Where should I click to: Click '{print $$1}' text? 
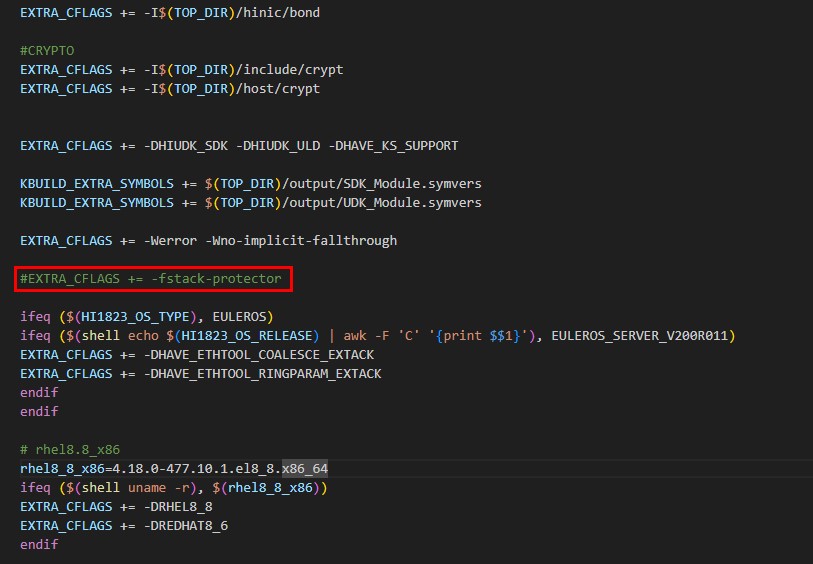[x=478, y=336]
